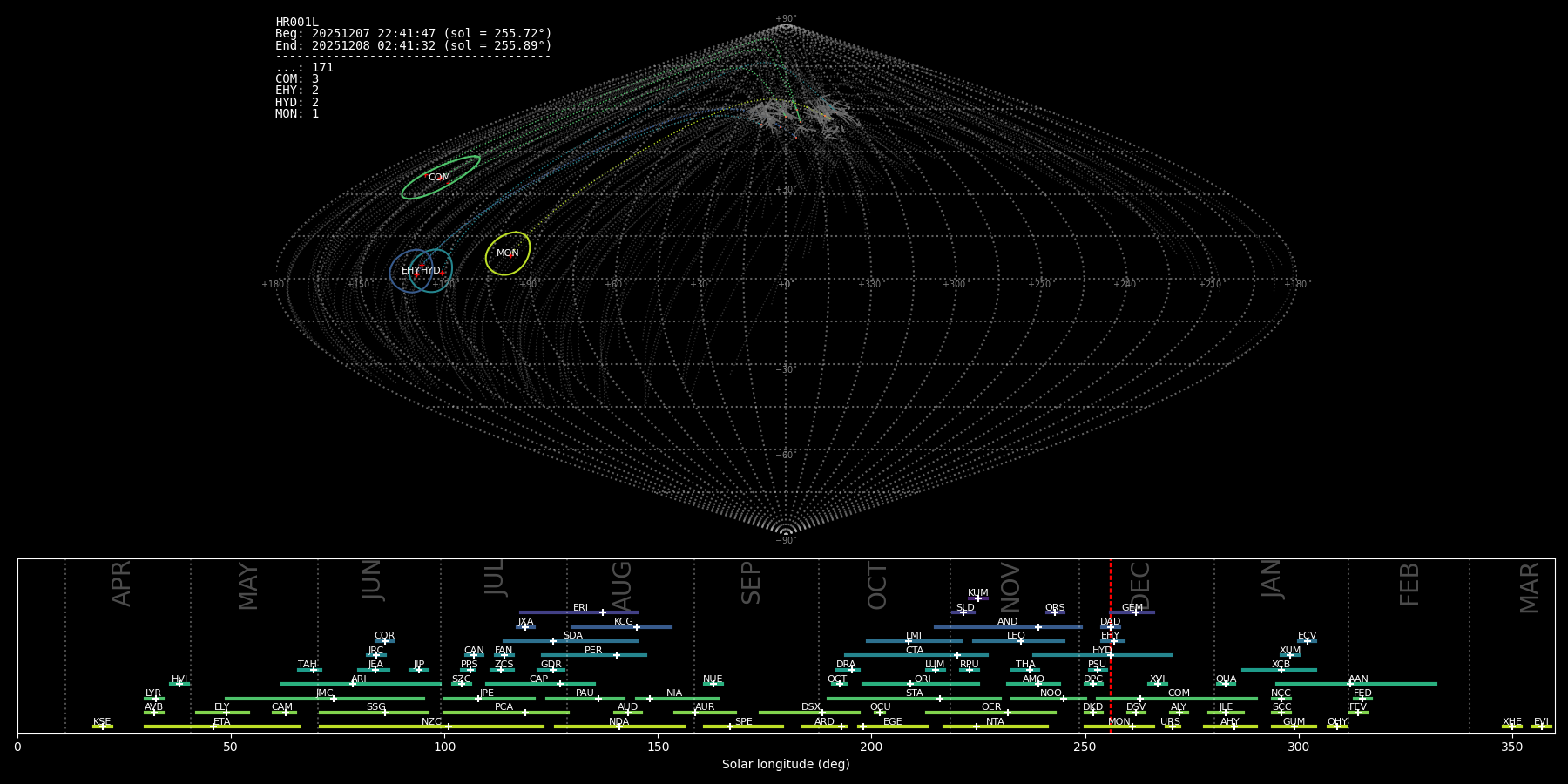This screenshot has width=1568, height=784.
Task: Click the PER shower label in timeline
Action: point(593,651)
